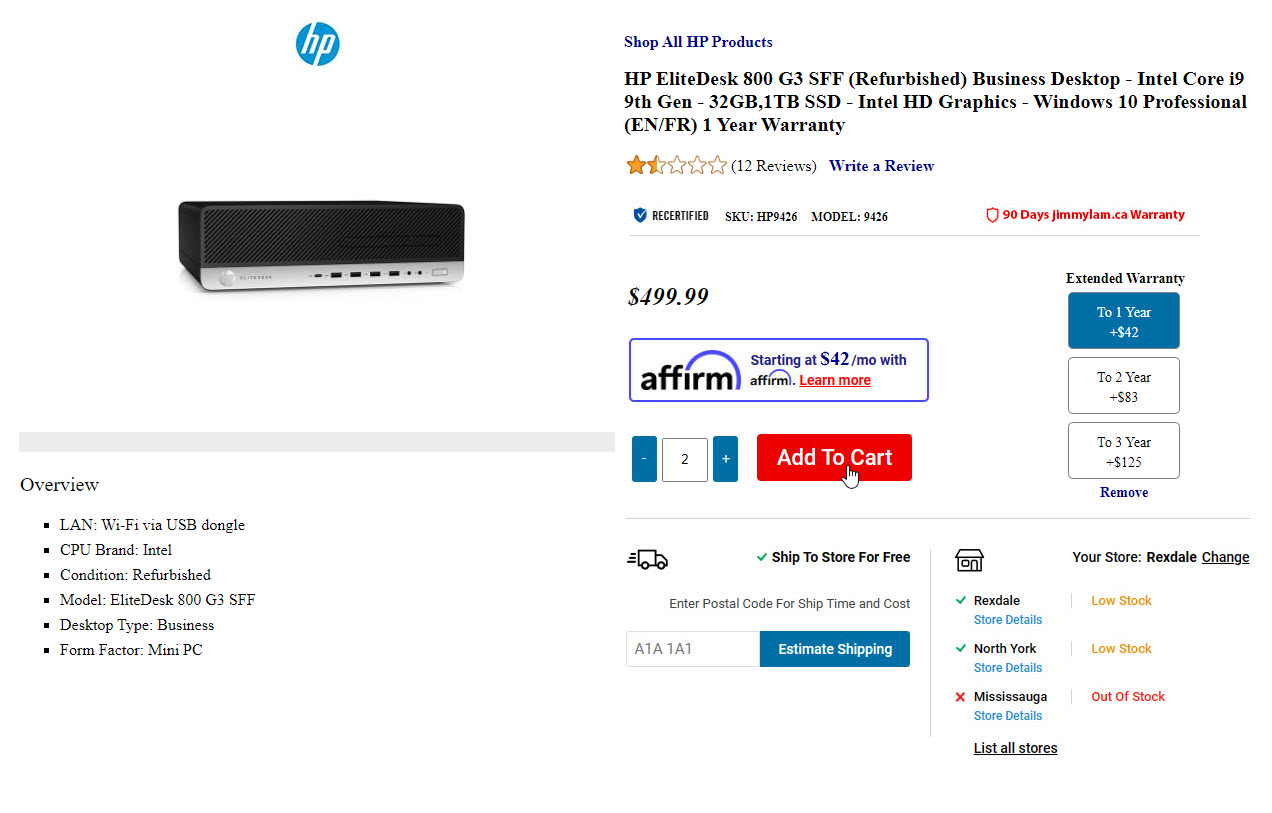
Task: Click the Affirm logo
Action: pos(690,371)
